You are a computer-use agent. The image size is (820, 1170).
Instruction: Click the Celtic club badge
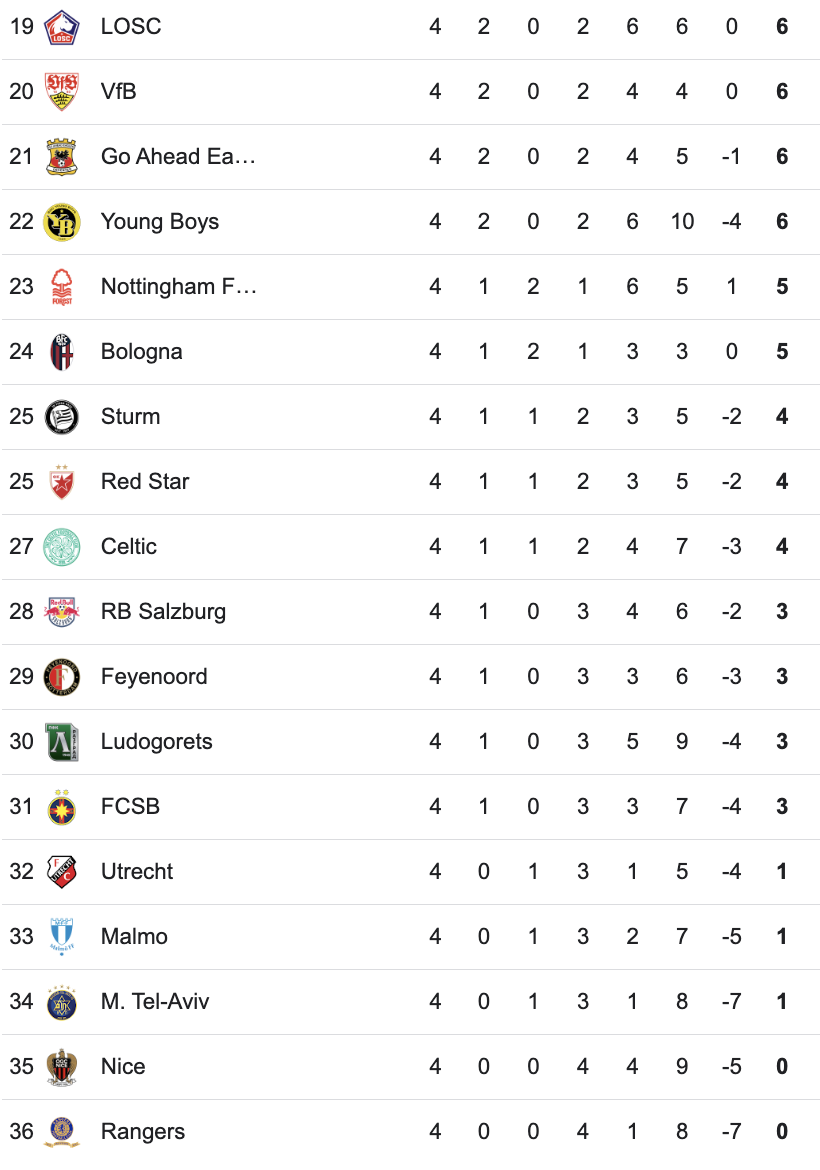coord(62,547)
